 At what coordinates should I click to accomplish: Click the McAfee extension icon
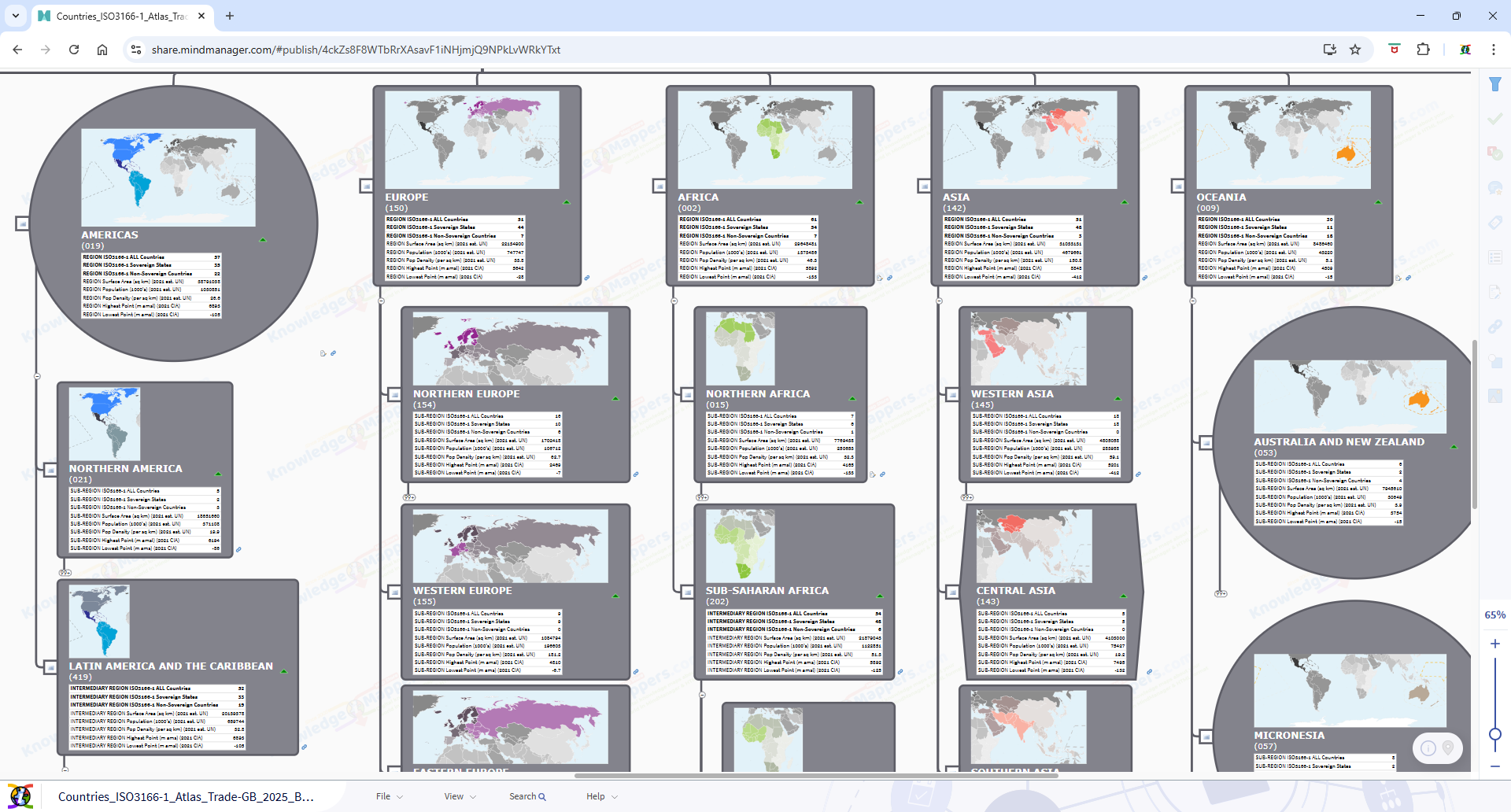pyautogui.click(x=1394, y=50)
